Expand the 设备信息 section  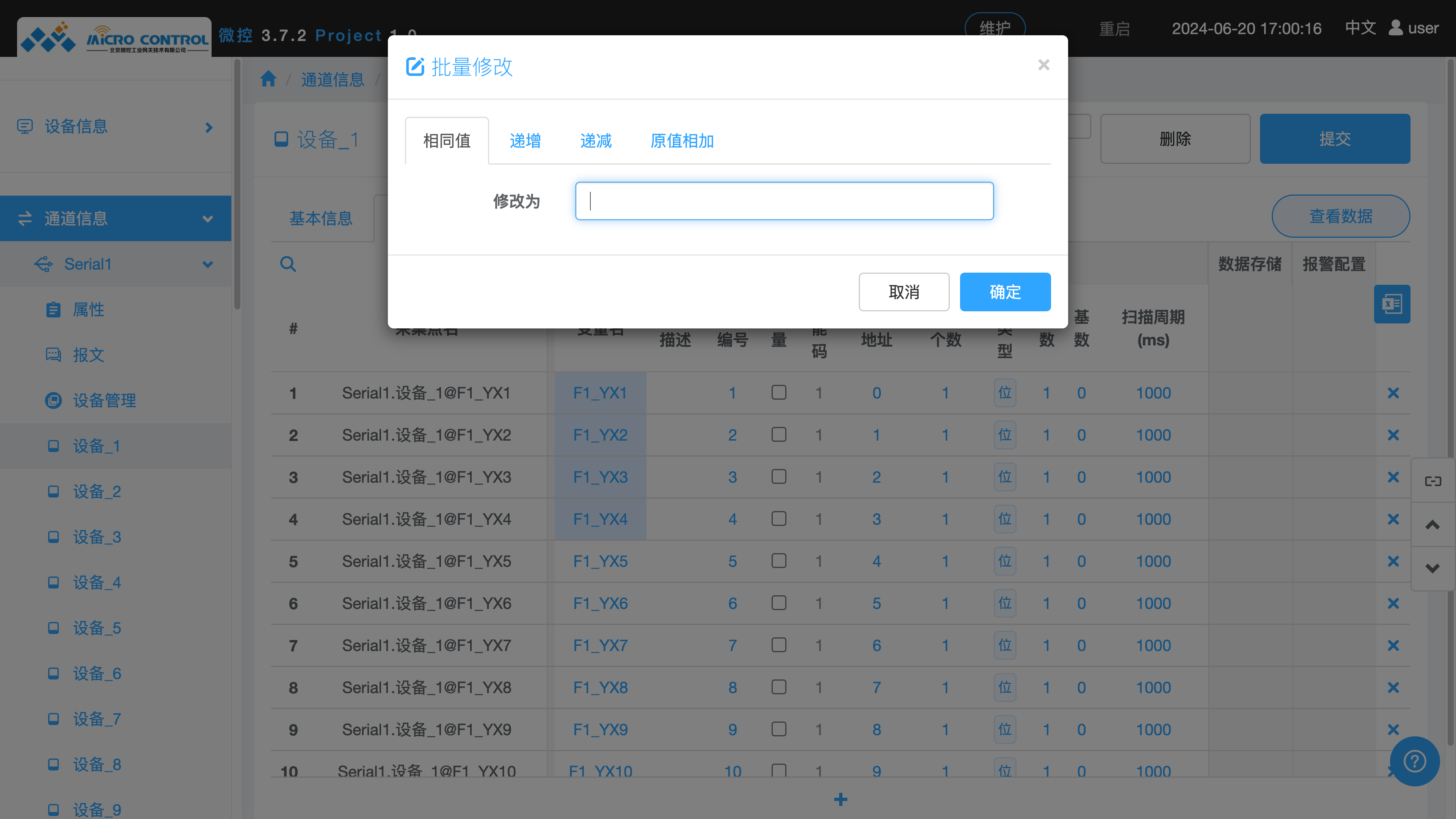coord(209,127)
